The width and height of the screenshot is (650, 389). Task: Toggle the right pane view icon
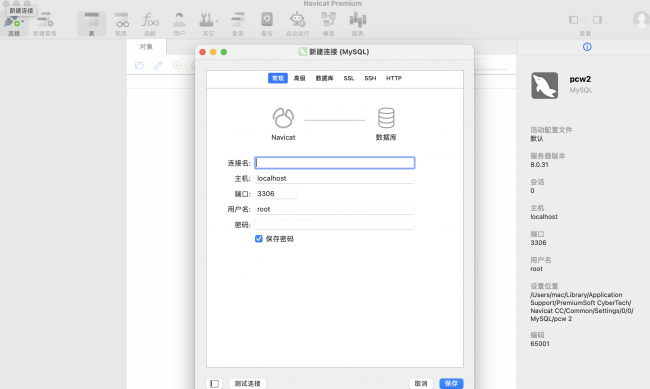[597, 20]
